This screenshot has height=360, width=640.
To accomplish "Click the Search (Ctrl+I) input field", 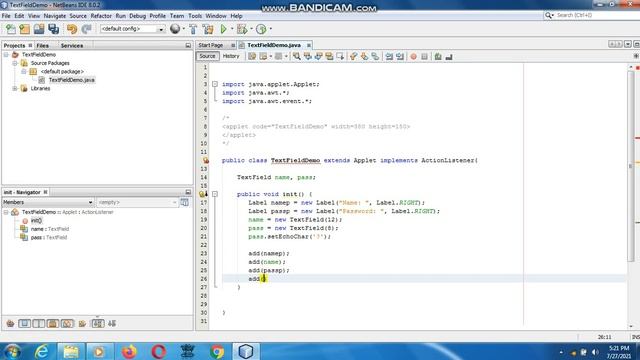I will (x=596, y=15).
